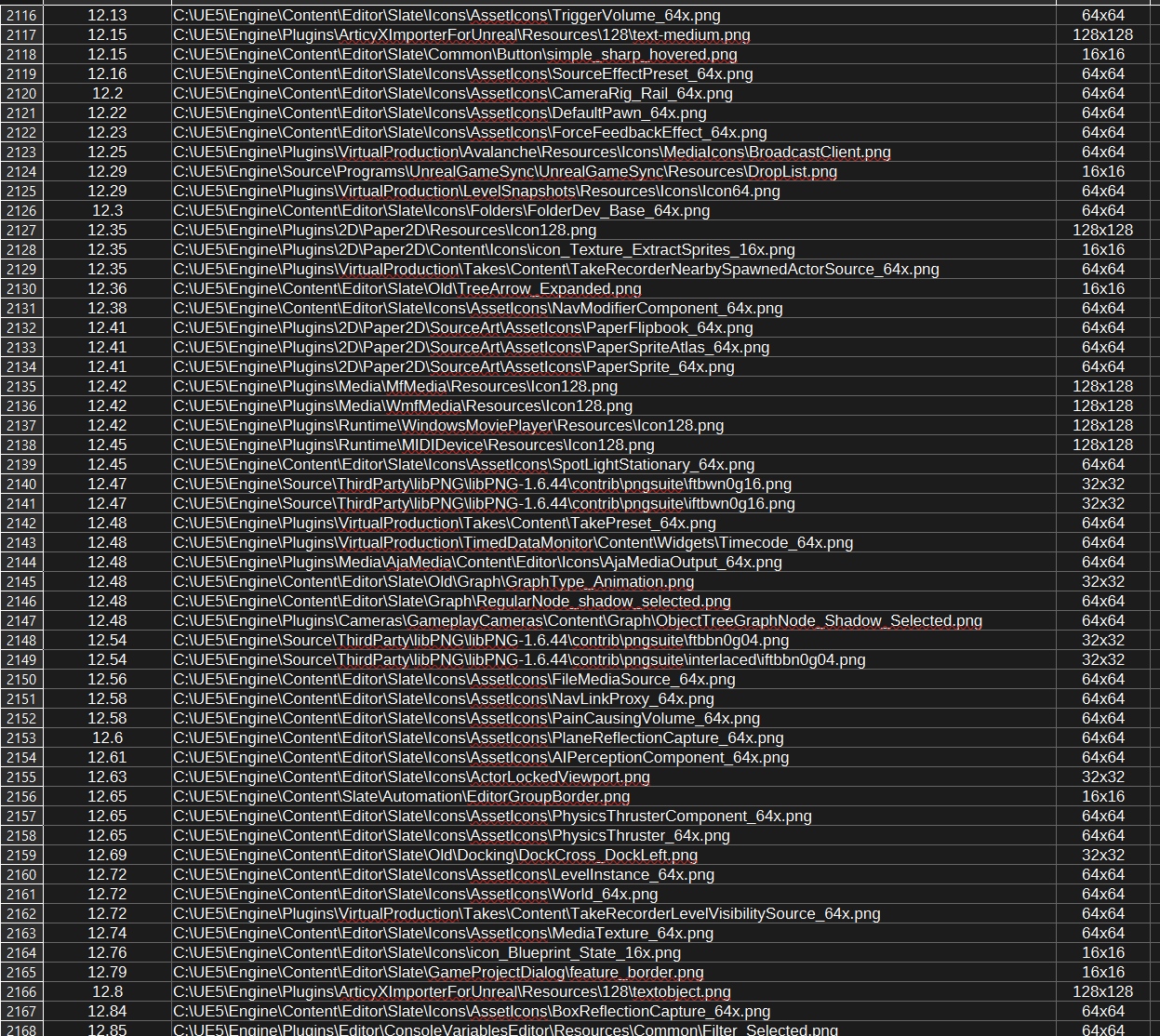This screenshot has width=1160, height=1036.
Task: Click the SpotLightStationary_64x.png path cell
Action: coord(463,464)
